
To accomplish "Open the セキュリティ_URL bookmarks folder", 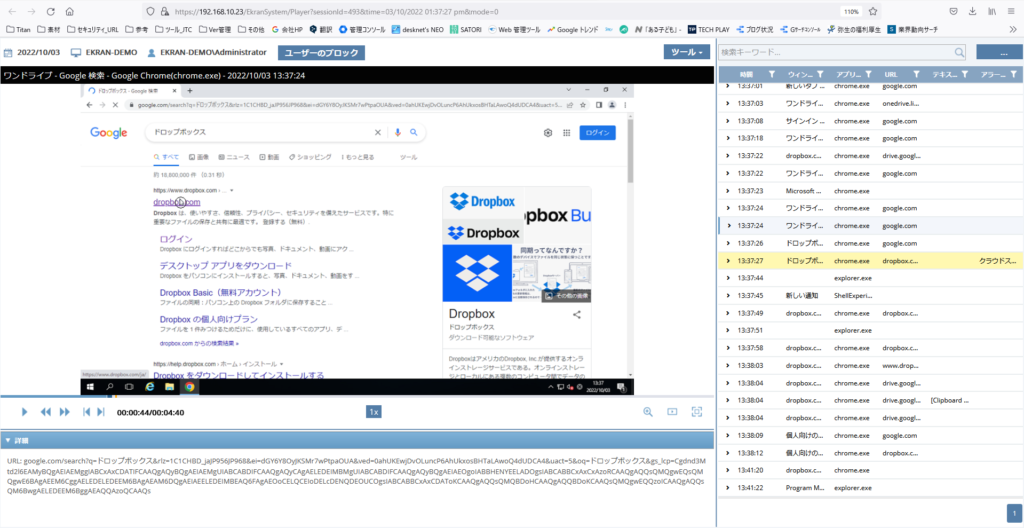I will click(x=92, y=29).
